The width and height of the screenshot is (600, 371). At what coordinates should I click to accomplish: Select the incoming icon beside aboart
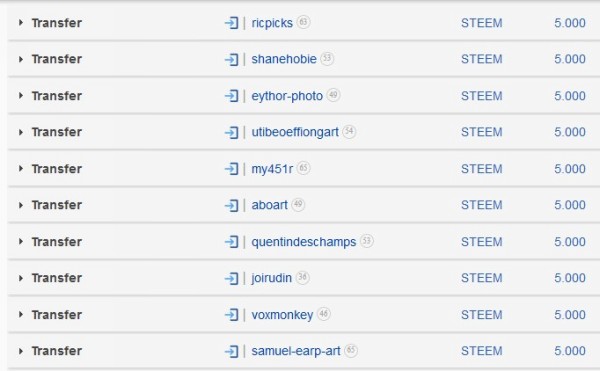pyautogui.click(x=232, y=205)
